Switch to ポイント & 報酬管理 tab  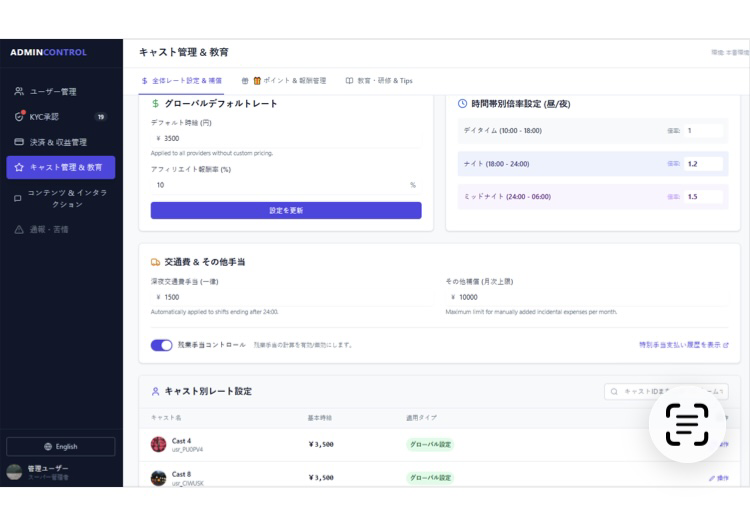click(x=285, y=81)
